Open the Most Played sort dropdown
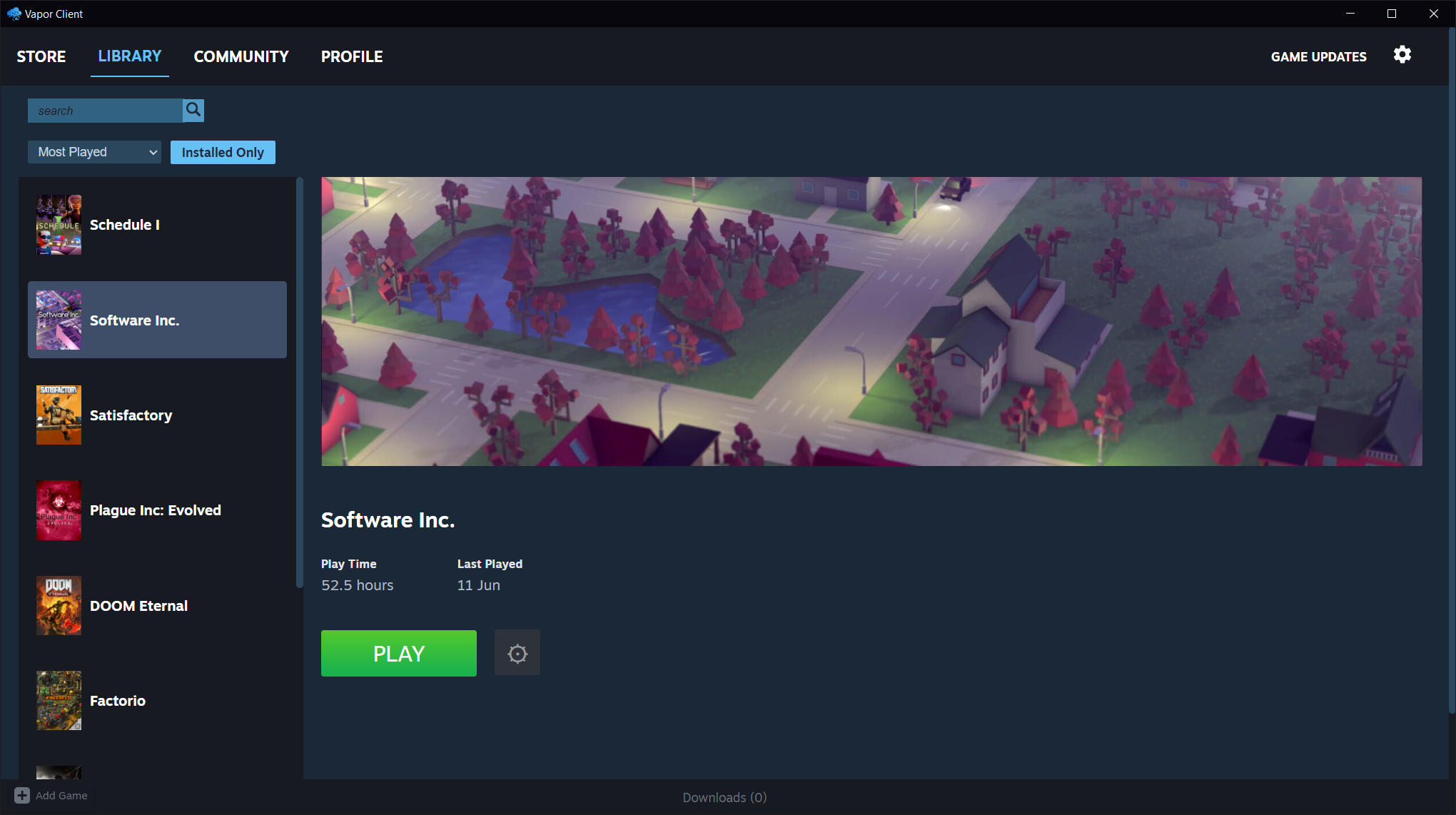 click(94, 152)
